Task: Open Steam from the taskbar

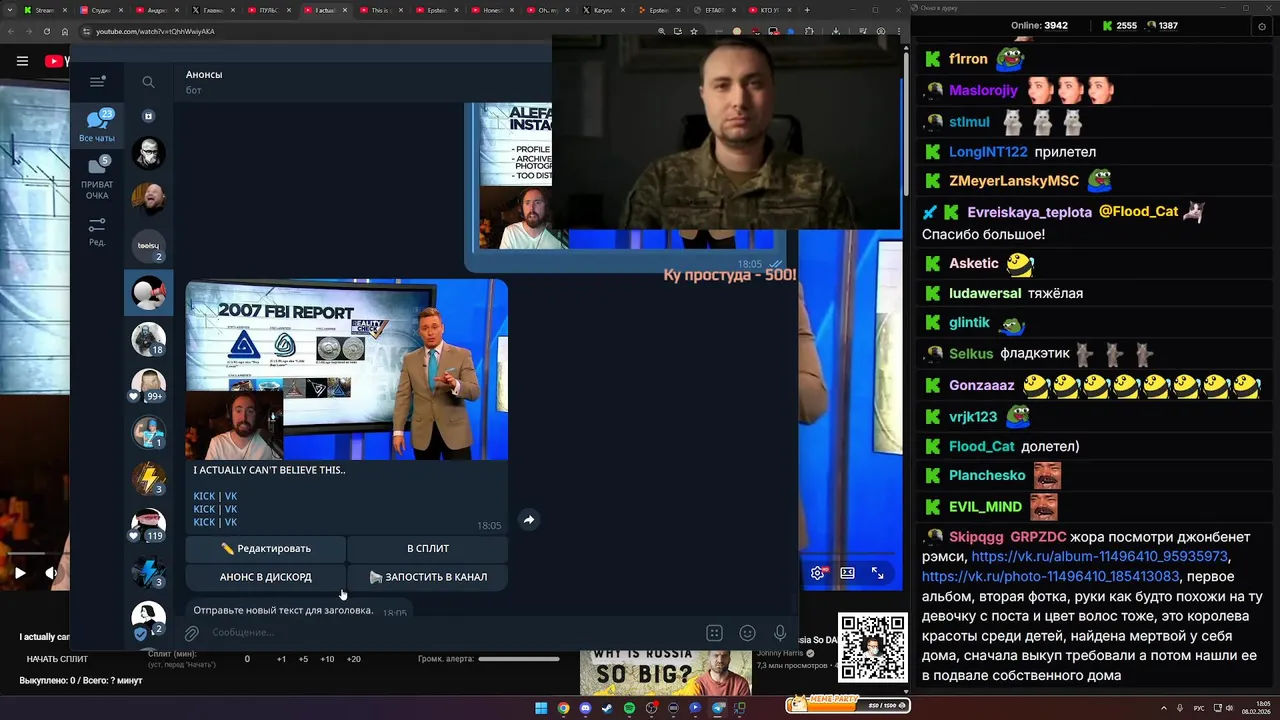Action: tap(607, 708)
